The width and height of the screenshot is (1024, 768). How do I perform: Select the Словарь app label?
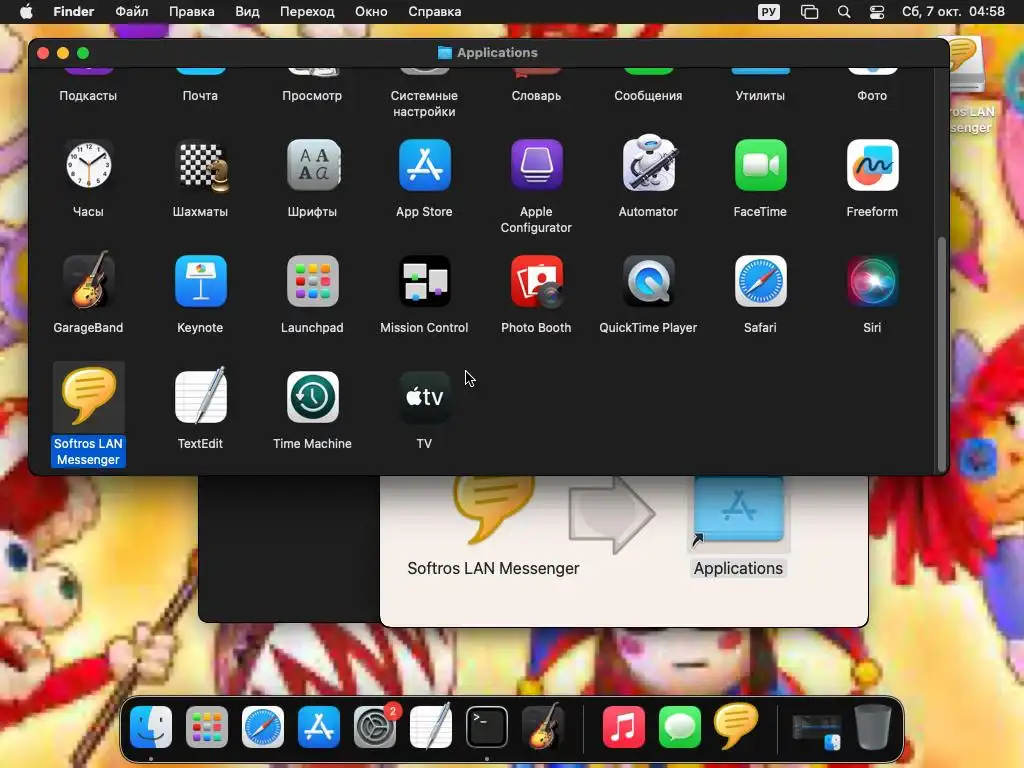tap(536, 95)
